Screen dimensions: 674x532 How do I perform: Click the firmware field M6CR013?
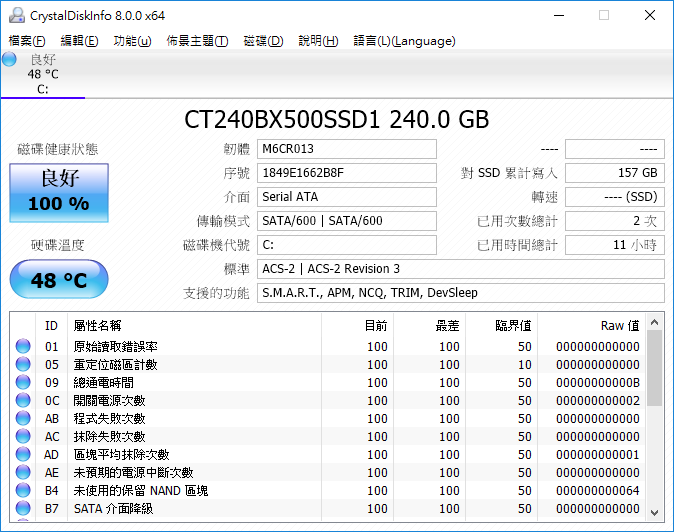tap(347, 149)
